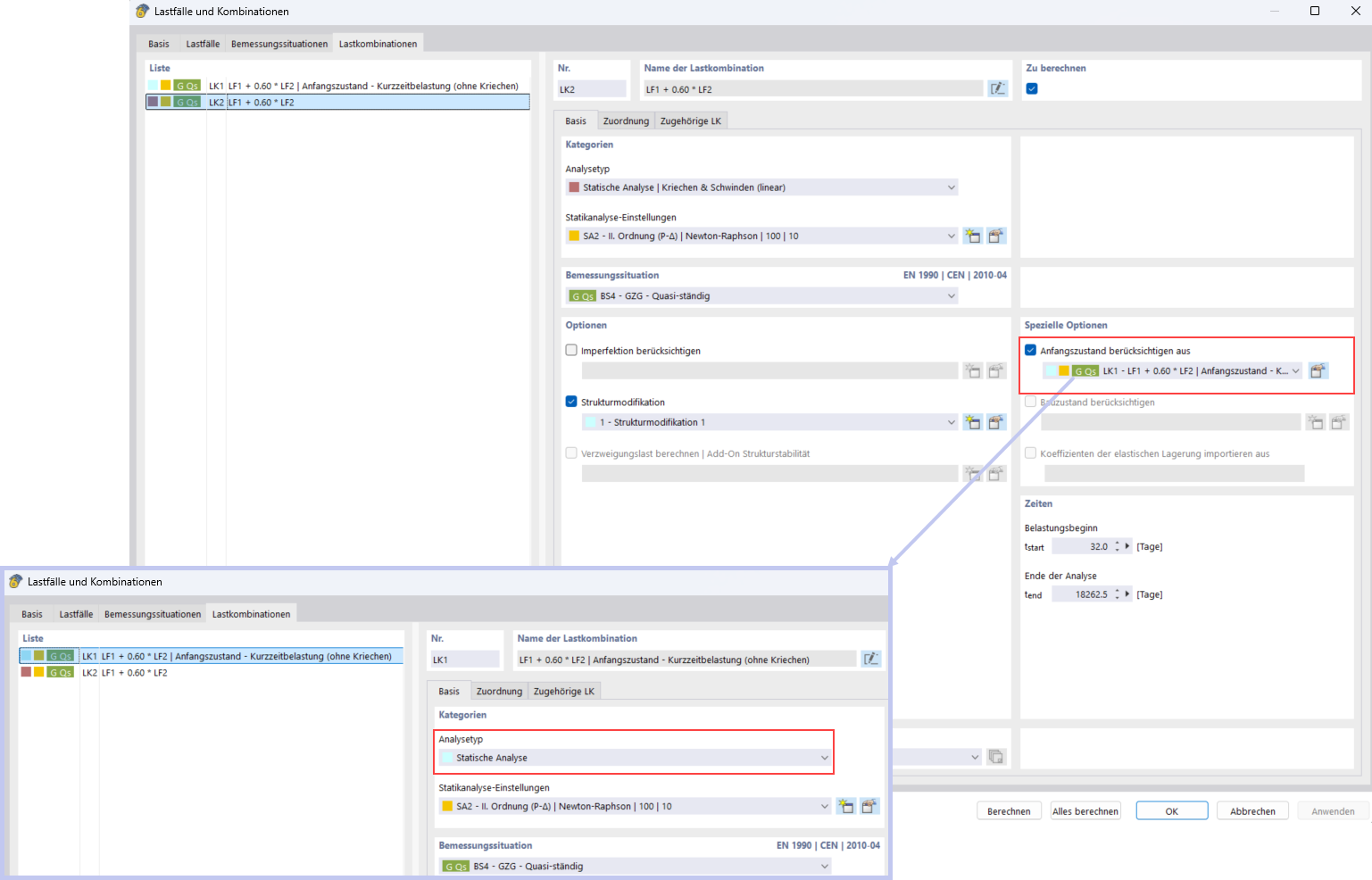Select LK2 row in overlay window list
1372x880 pixels.
coord(211,672)
